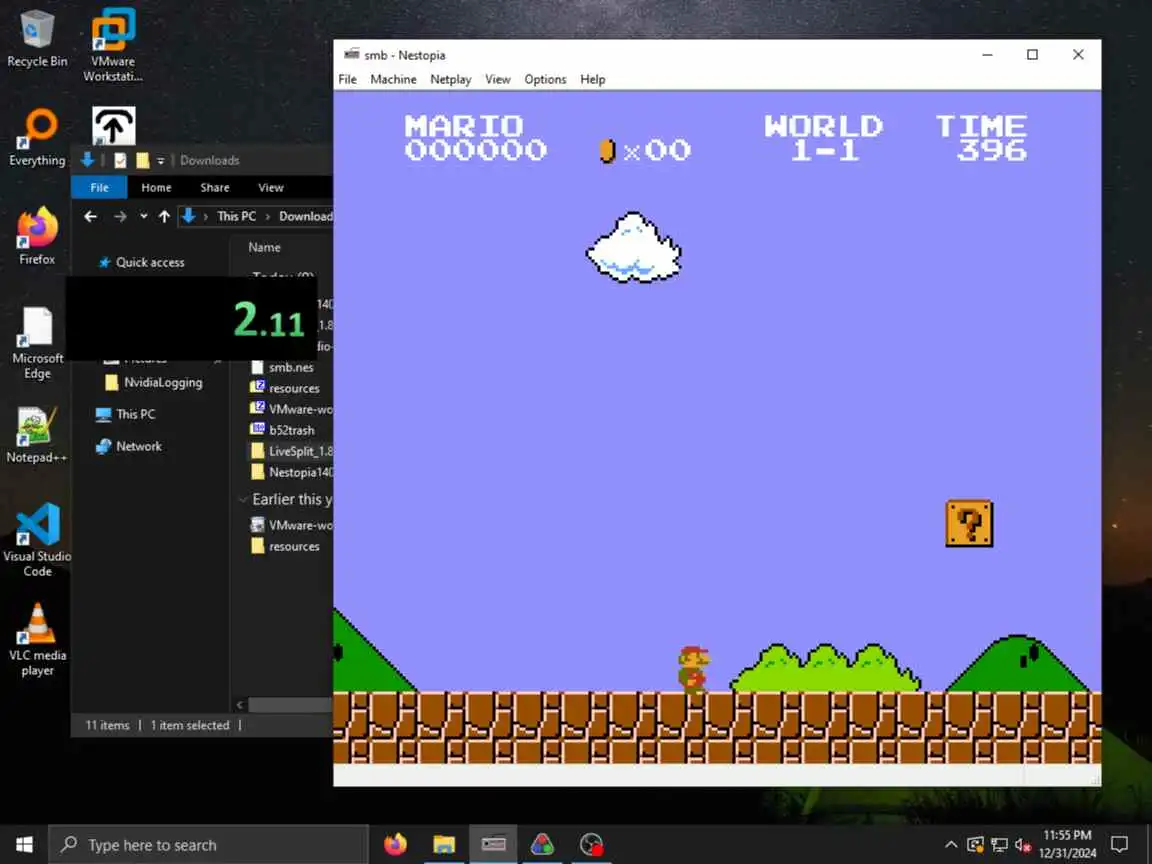
Task: Open Nestopia's View menu
Action: tap(497, 79)
